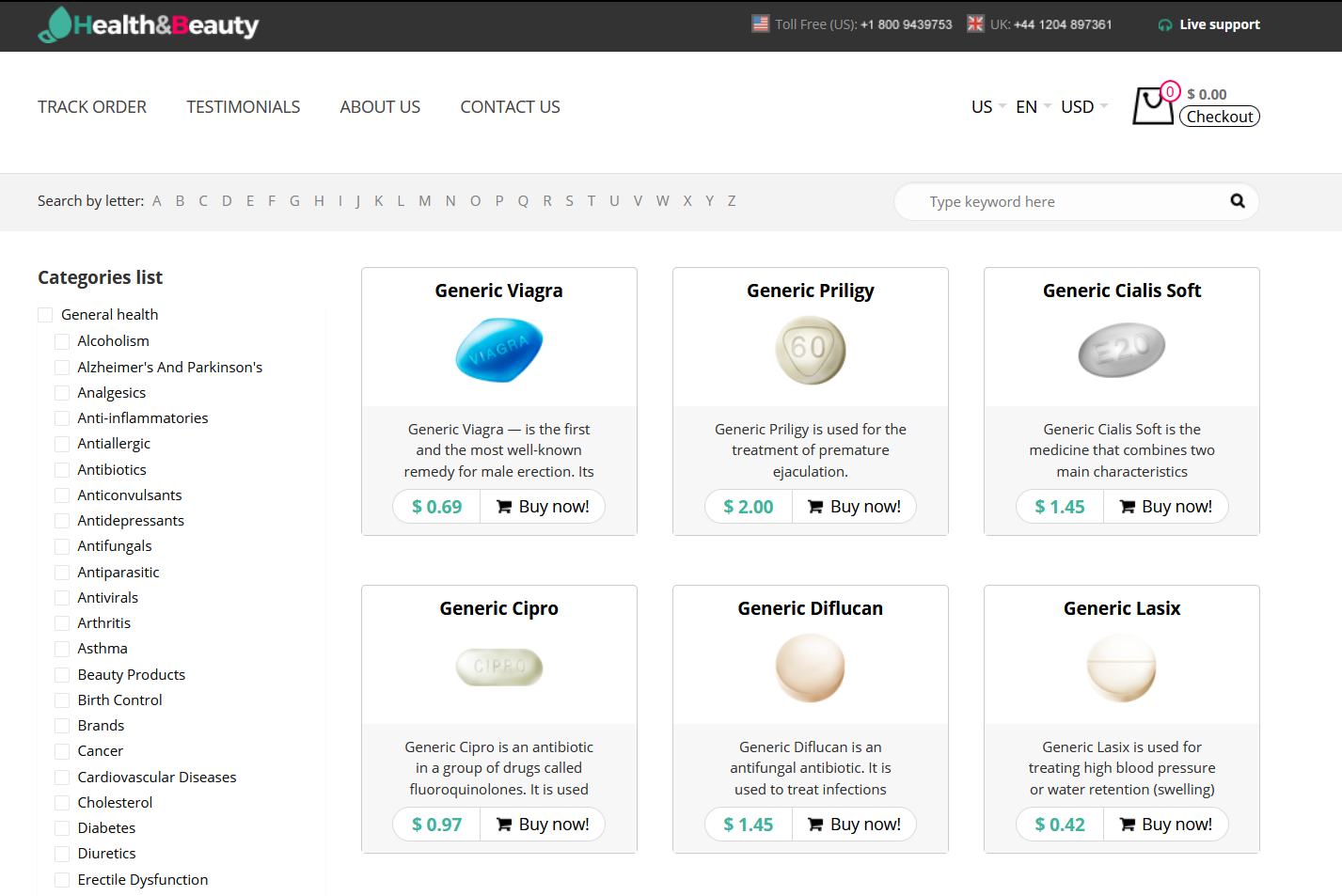Open the USD currency dropdown
The image size is (1342, 896).
1084,107
